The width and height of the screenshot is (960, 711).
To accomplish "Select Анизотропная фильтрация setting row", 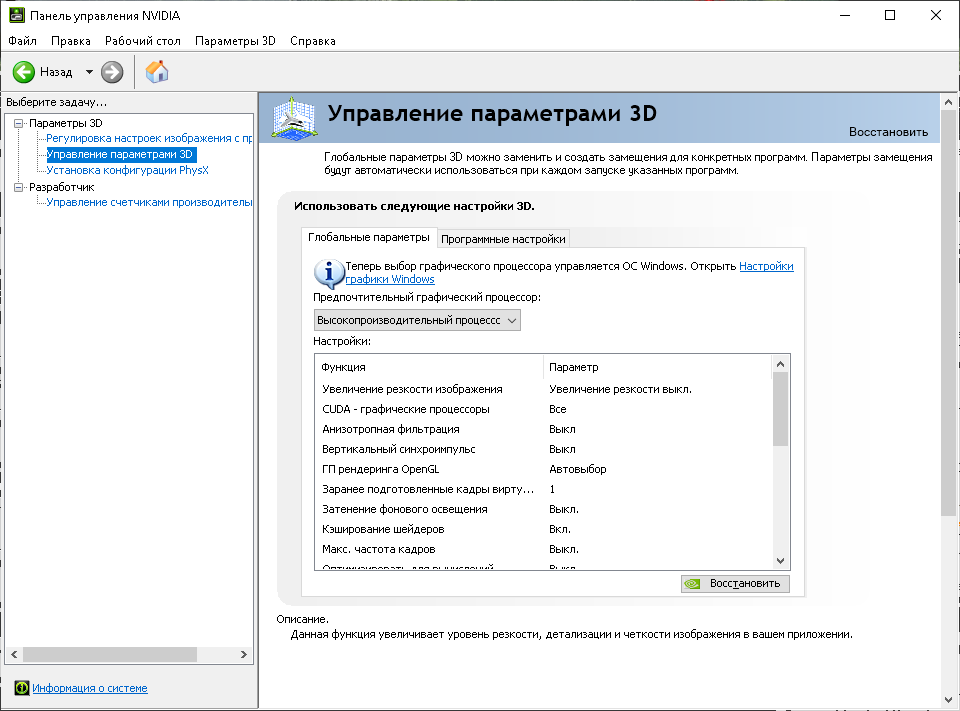I will tap(543, 429).
